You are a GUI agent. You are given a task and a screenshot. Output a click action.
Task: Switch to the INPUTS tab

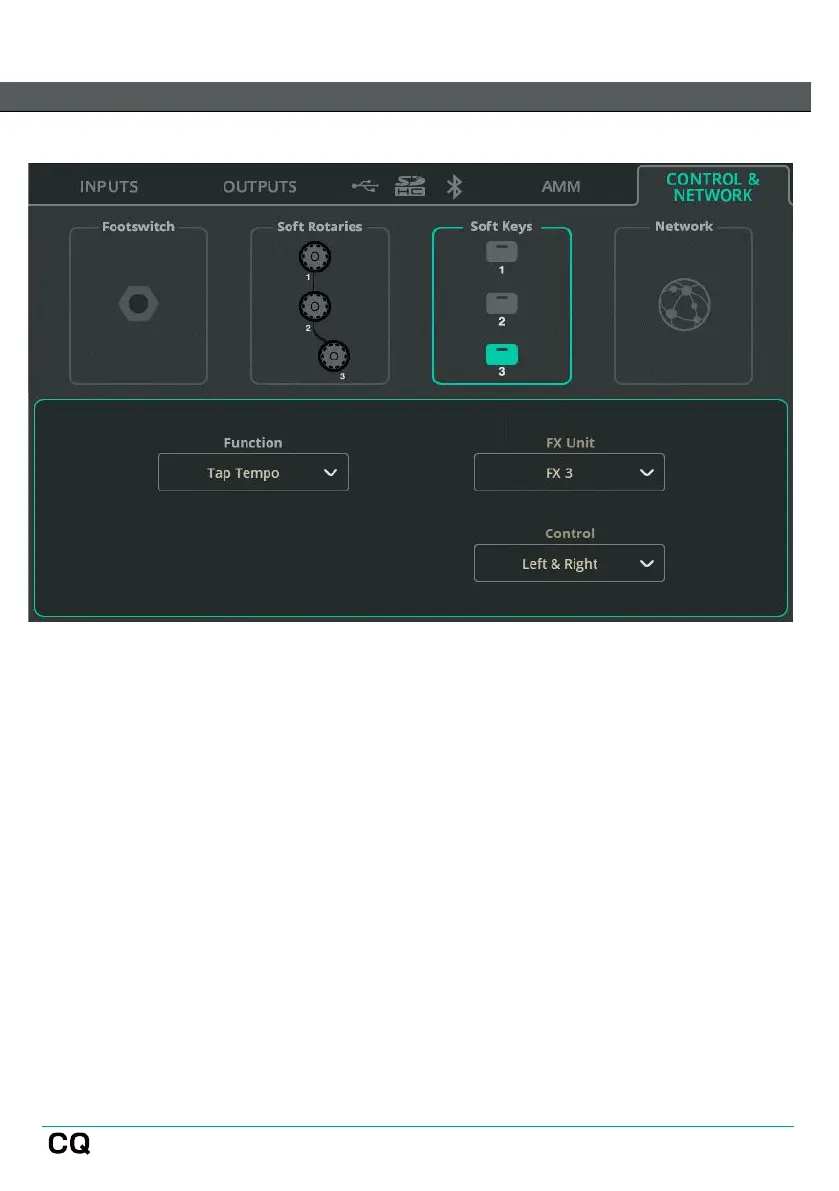coord(109,187)
